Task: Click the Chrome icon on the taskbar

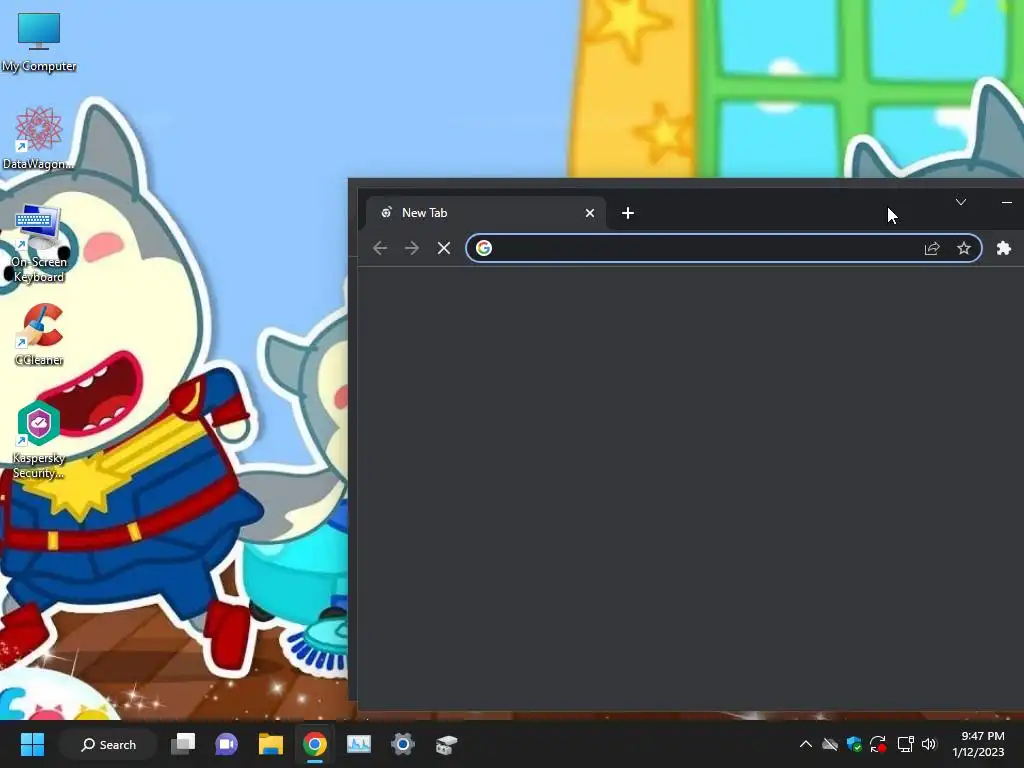Action: click(315, 744)
